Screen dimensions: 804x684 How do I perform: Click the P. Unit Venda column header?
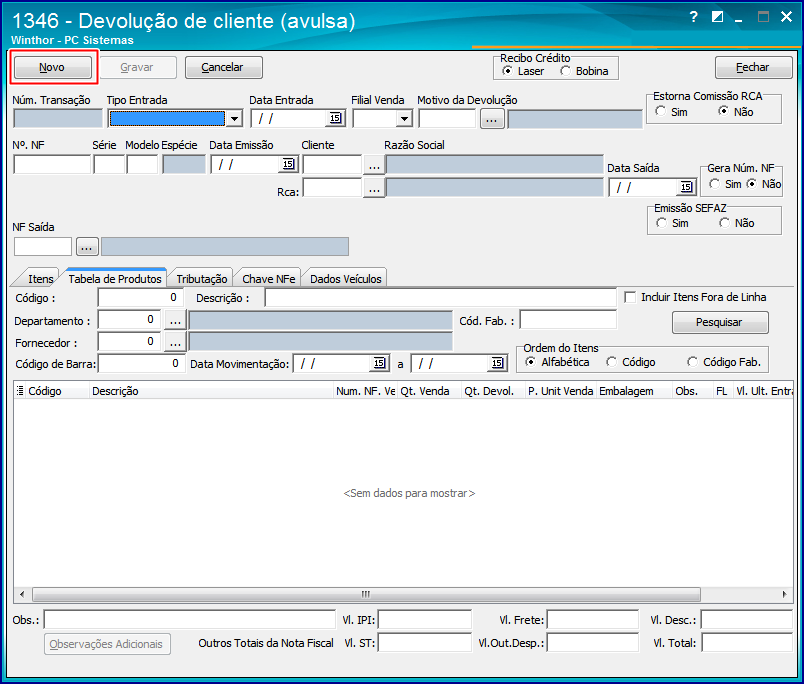(x=560, y=391)
